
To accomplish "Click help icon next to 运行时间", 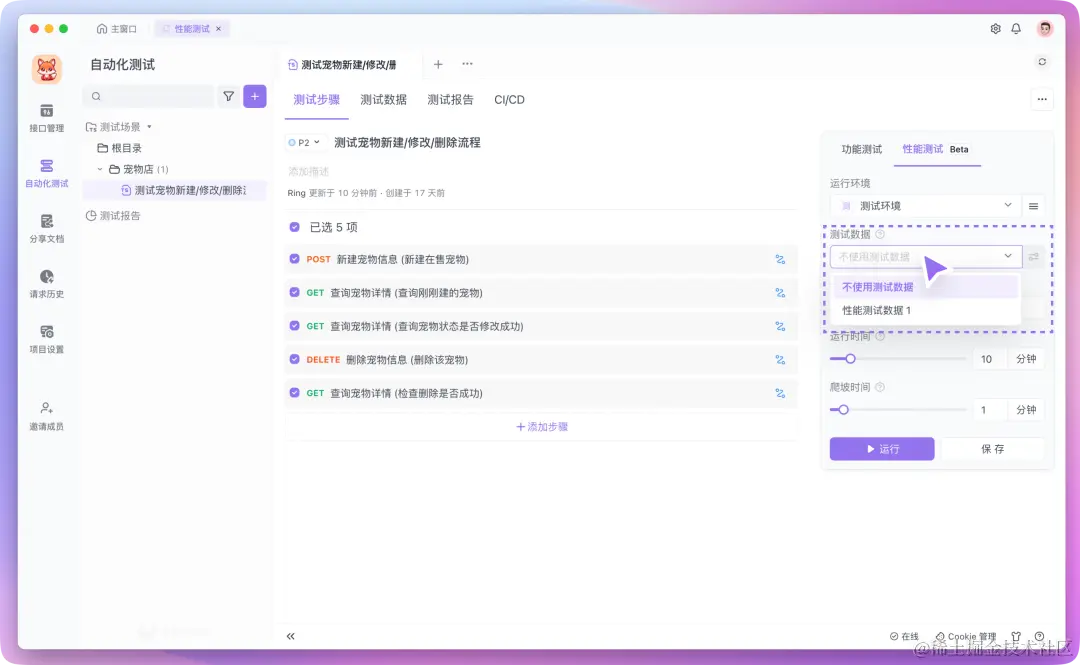I will (880, 336).
